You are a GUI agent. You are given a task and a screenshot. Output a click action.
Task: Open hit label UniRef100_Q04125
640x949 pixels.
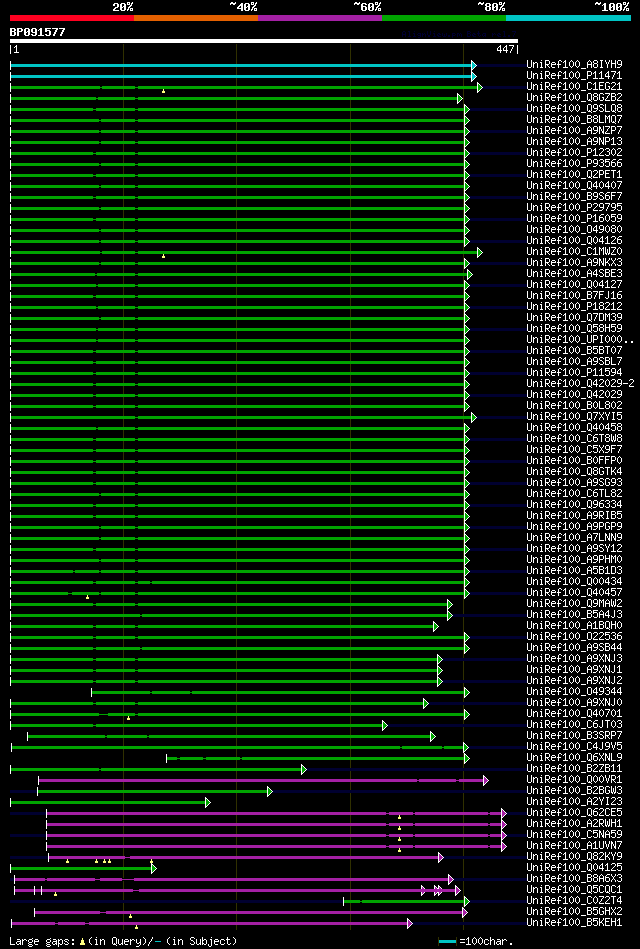pos(575,868)
